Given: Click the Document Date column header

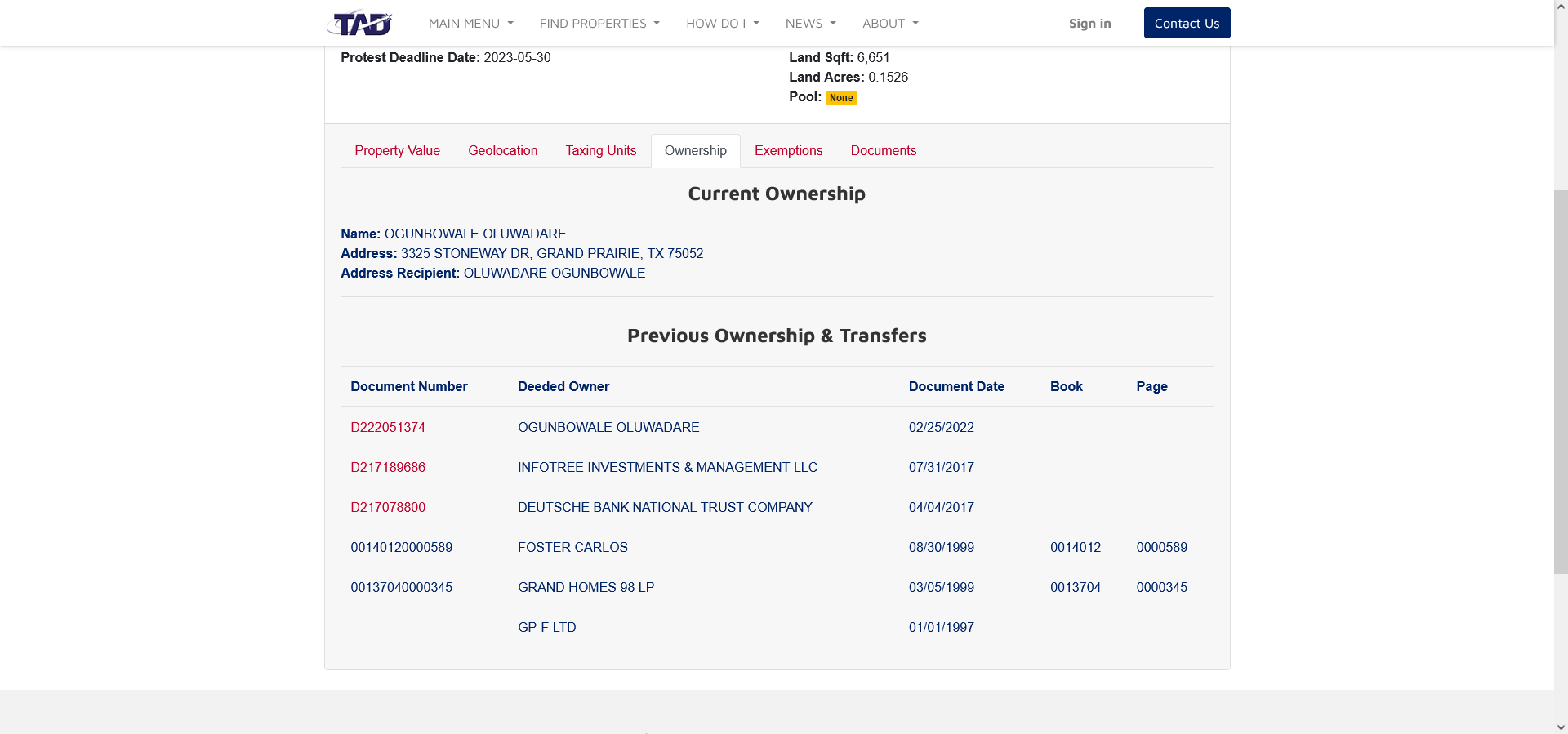Looking at the screenshot, I should 956,386.
